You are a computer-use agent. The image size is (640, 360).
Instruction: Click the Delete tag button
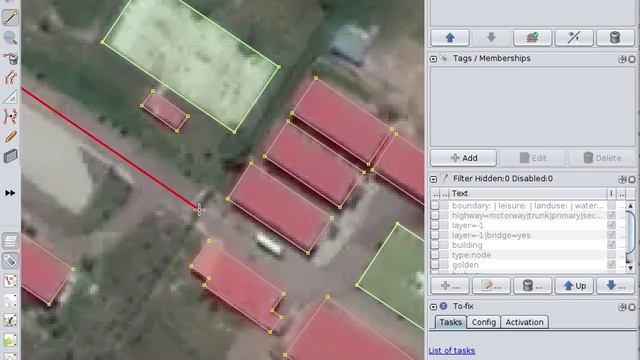[x=602, y=158]
